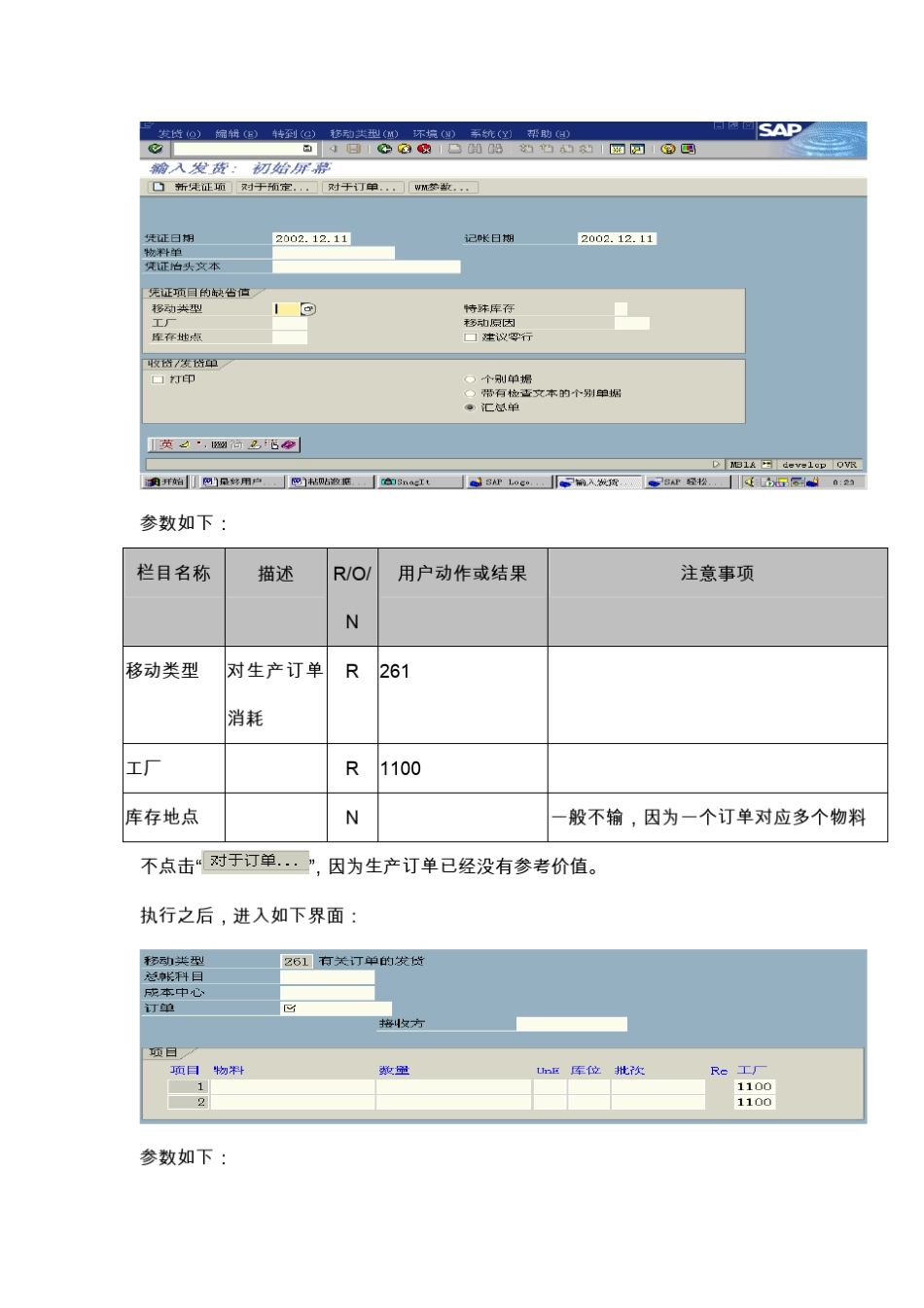Viewport: 924px width, 1308px height.
Task: Click the 订单 required input field
Action: (337, 1008)
